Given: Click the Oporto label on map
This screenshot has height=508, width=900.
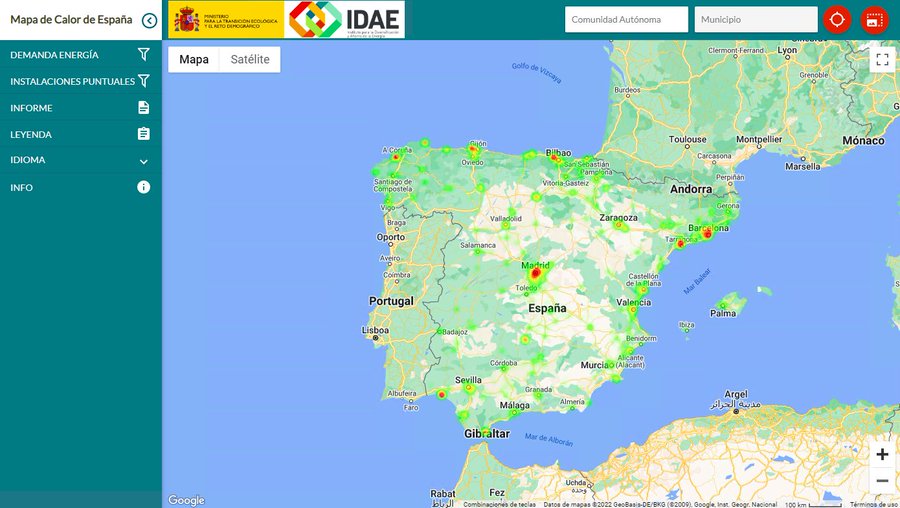Looking at the screenshot, I should (390, 237).
